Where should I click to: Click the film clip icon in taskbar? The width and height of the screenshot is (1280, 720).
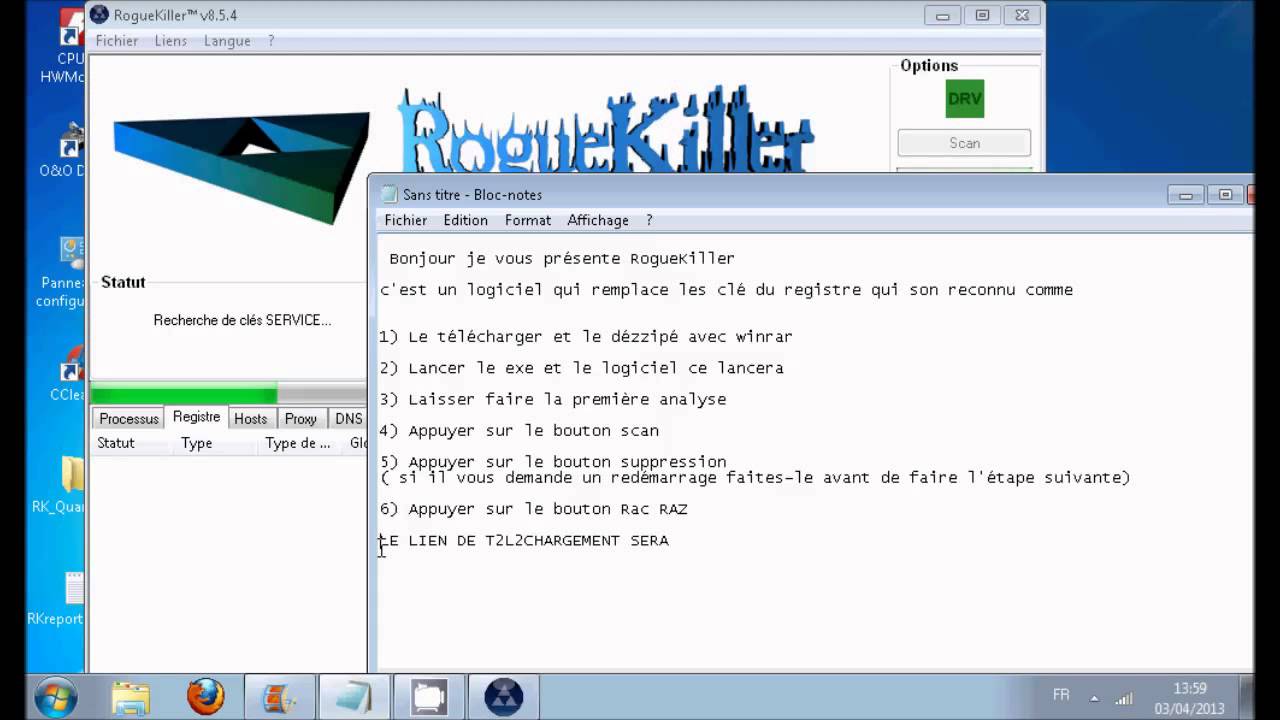pyautogui.click(x=279, y=696)
